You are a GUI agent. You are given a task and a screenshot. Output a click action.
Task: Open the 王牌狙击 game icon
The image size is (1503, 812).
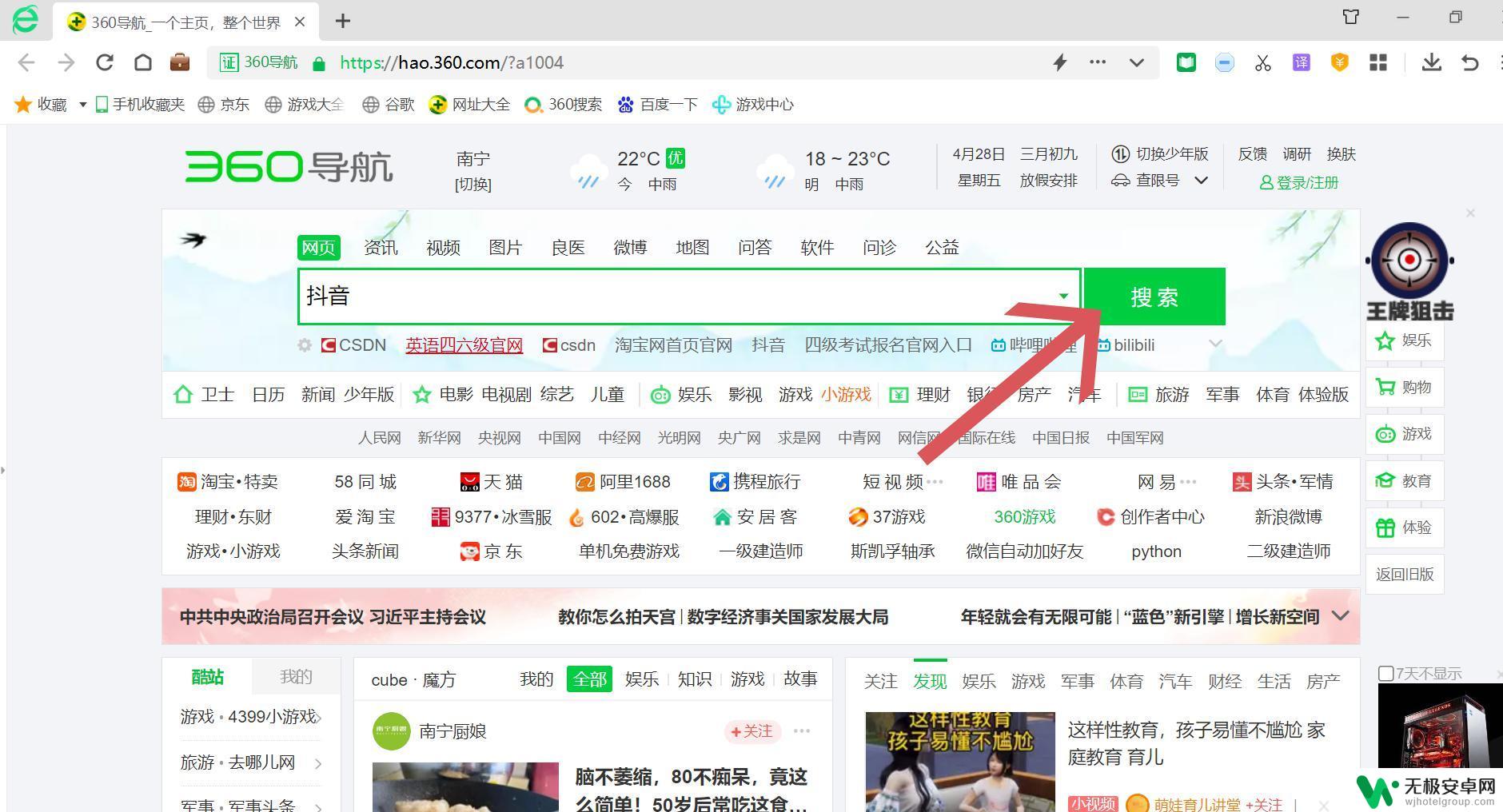[x=1409, y=272]
